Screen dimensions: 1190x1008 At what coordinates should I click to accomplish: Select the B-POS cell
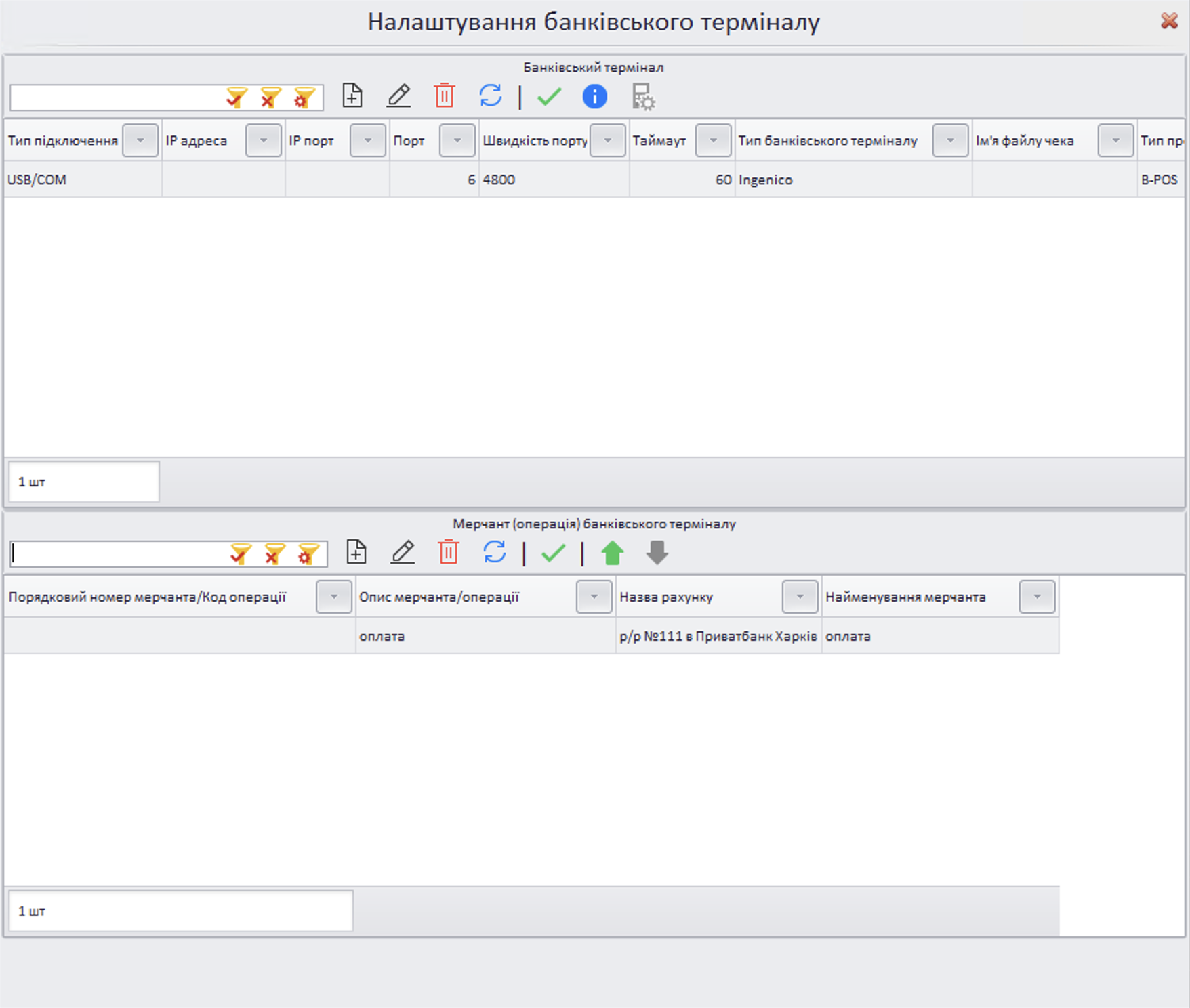coord(1160,180)
